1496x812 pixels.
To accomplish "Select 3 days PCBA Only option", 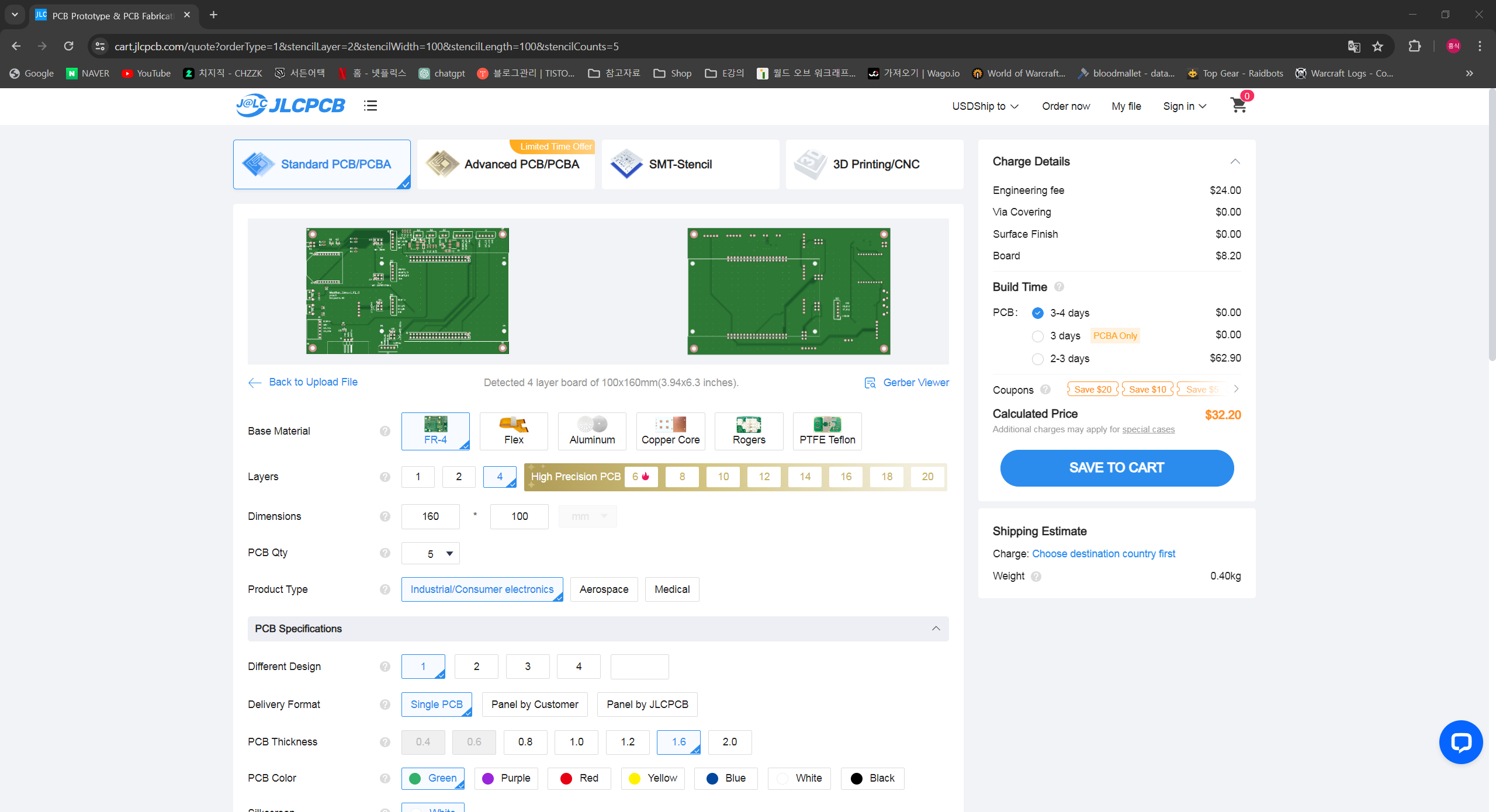I will click(1038, 336).
